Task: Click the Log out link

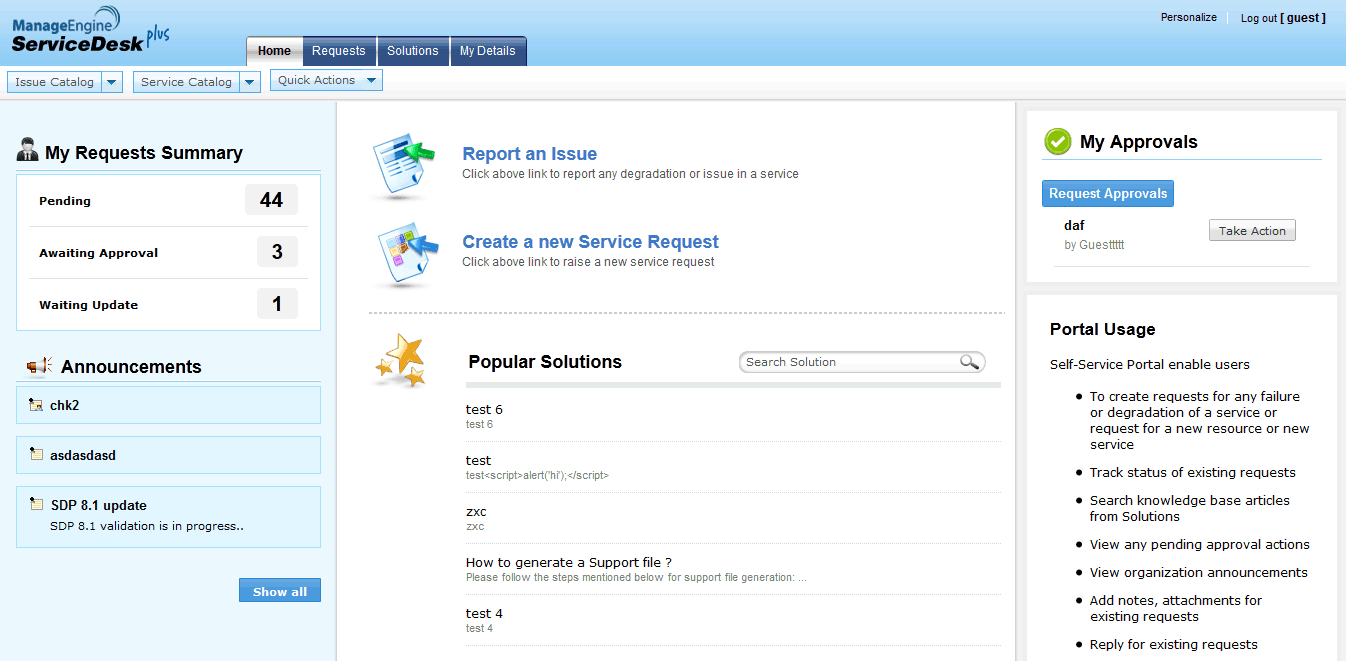Action: click(x=1259, y=18)
